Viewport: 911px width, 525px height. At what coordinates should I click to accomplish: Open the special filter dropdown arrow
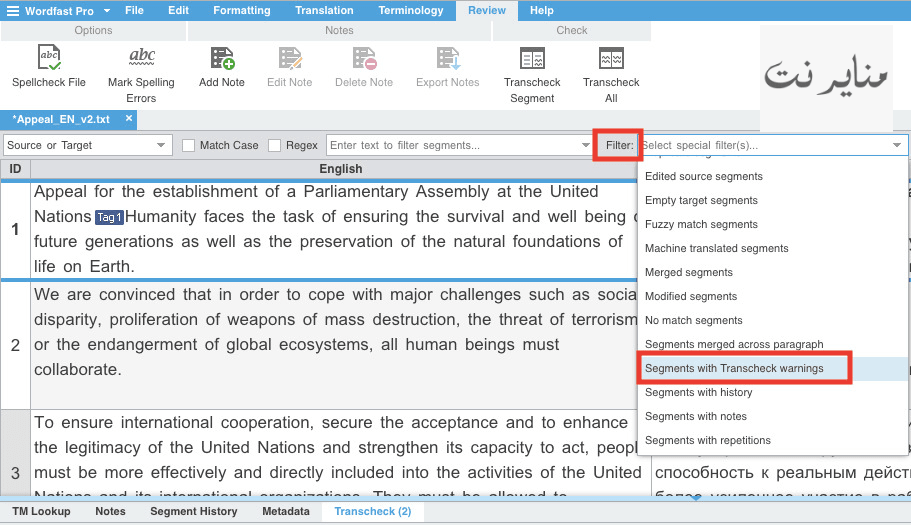[897, 145]
